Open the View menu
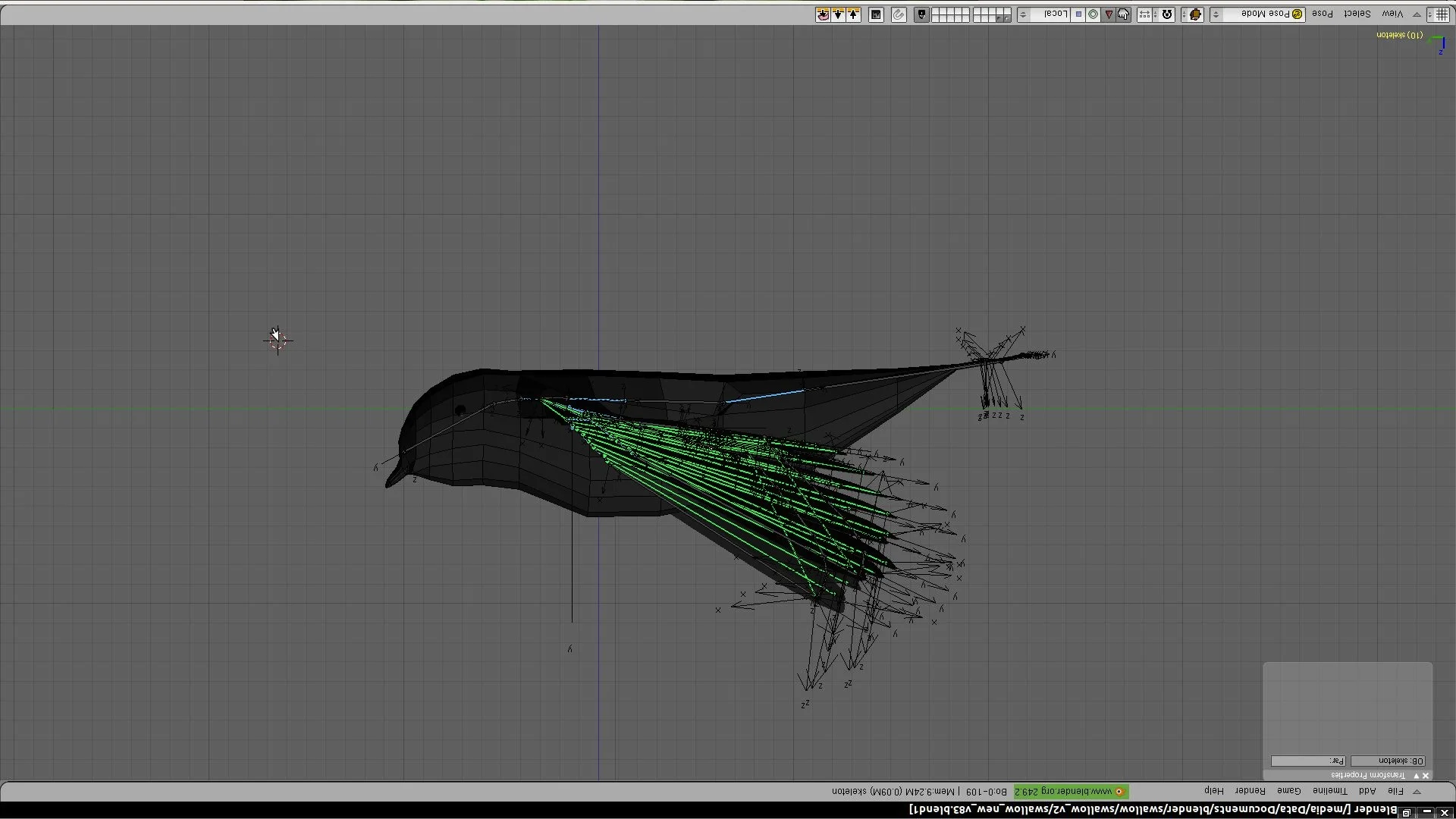The height and width of the screenshot is (819, 1456). point(1392,14)
